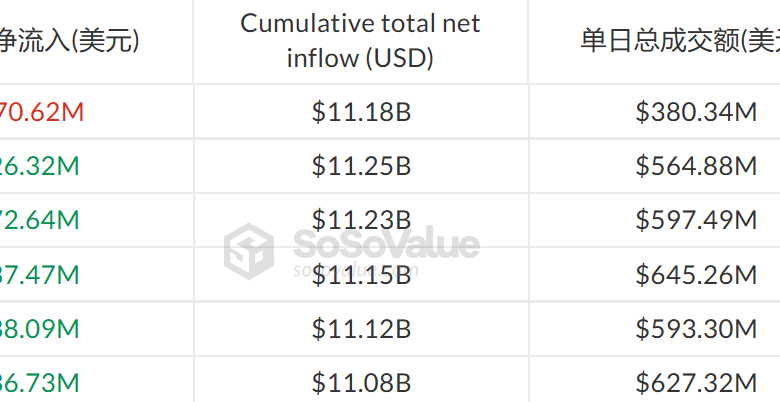
Task: Click the 净流入(美元) column header
Action: point(69,40)
